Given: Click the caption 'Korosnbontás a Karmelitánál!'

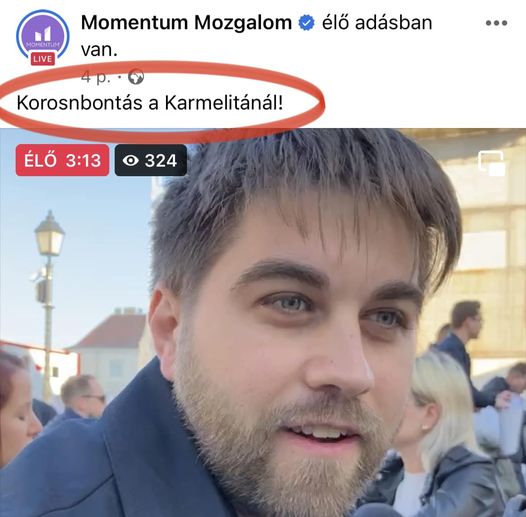Looking at the screenshot, I should point(150,103).
